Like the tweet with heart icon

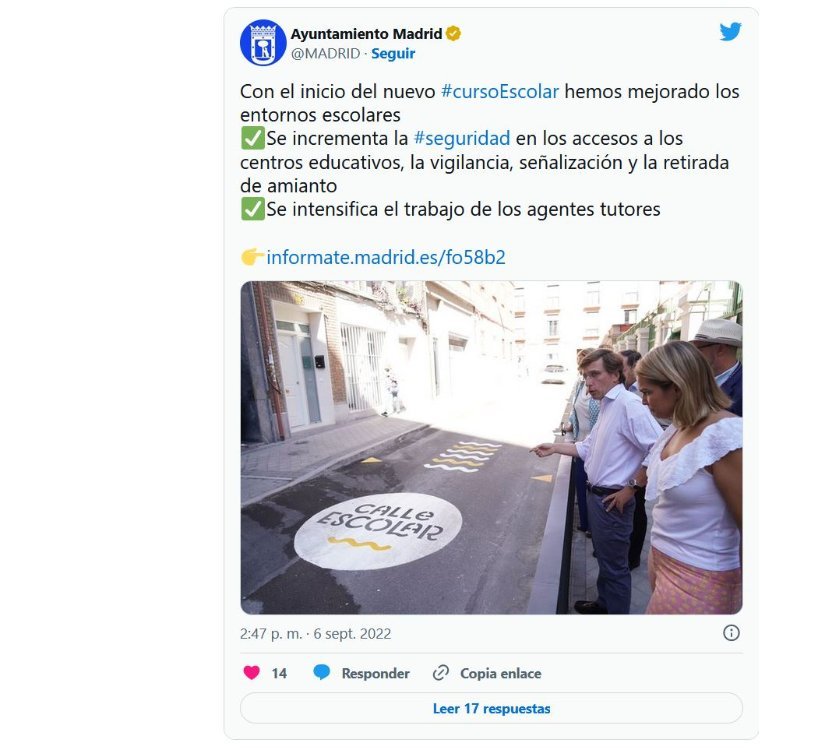(x=251, y=672)
